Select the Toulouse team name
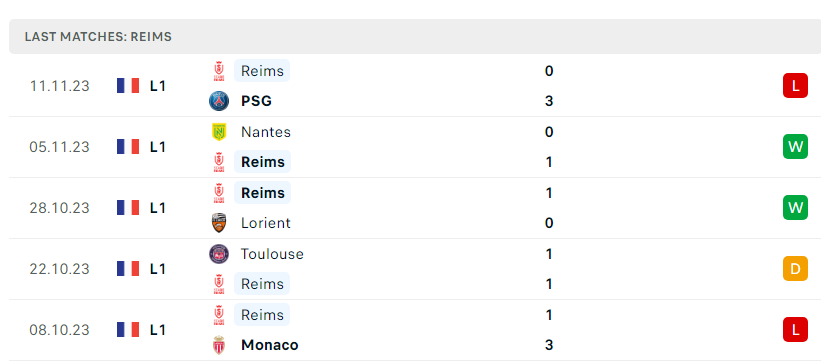The height and width of the screenshot is (363, 821). pyautogui.click(x=272, y=254)
